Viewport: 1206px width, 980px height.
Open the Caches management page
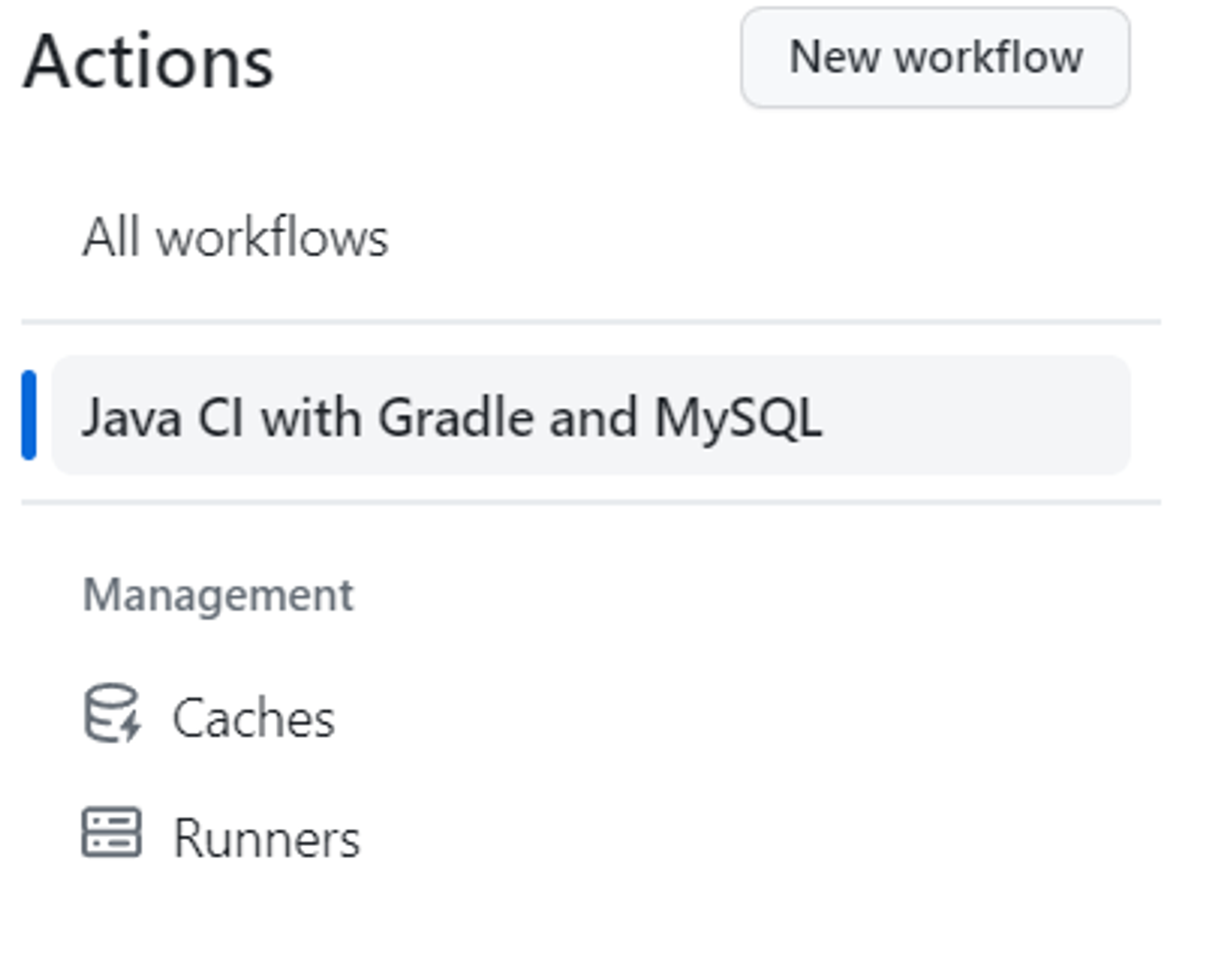253,717
